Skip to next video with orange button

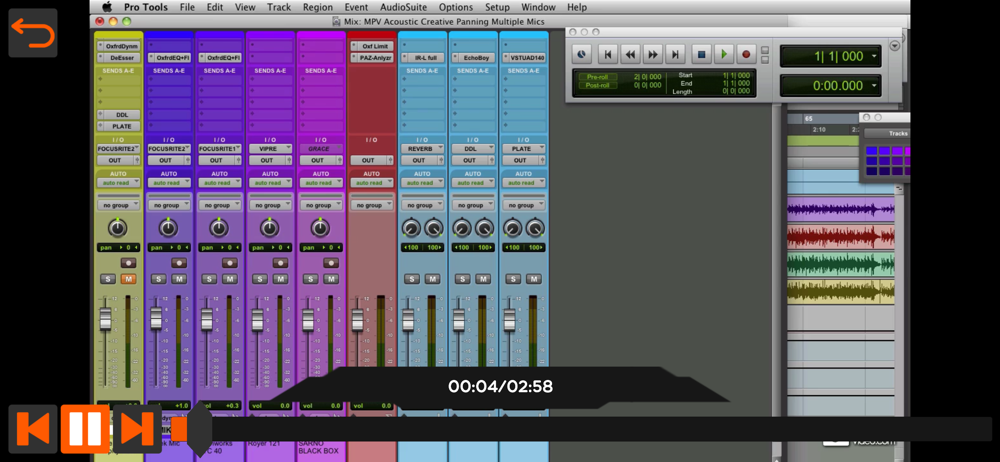(137, 428)
